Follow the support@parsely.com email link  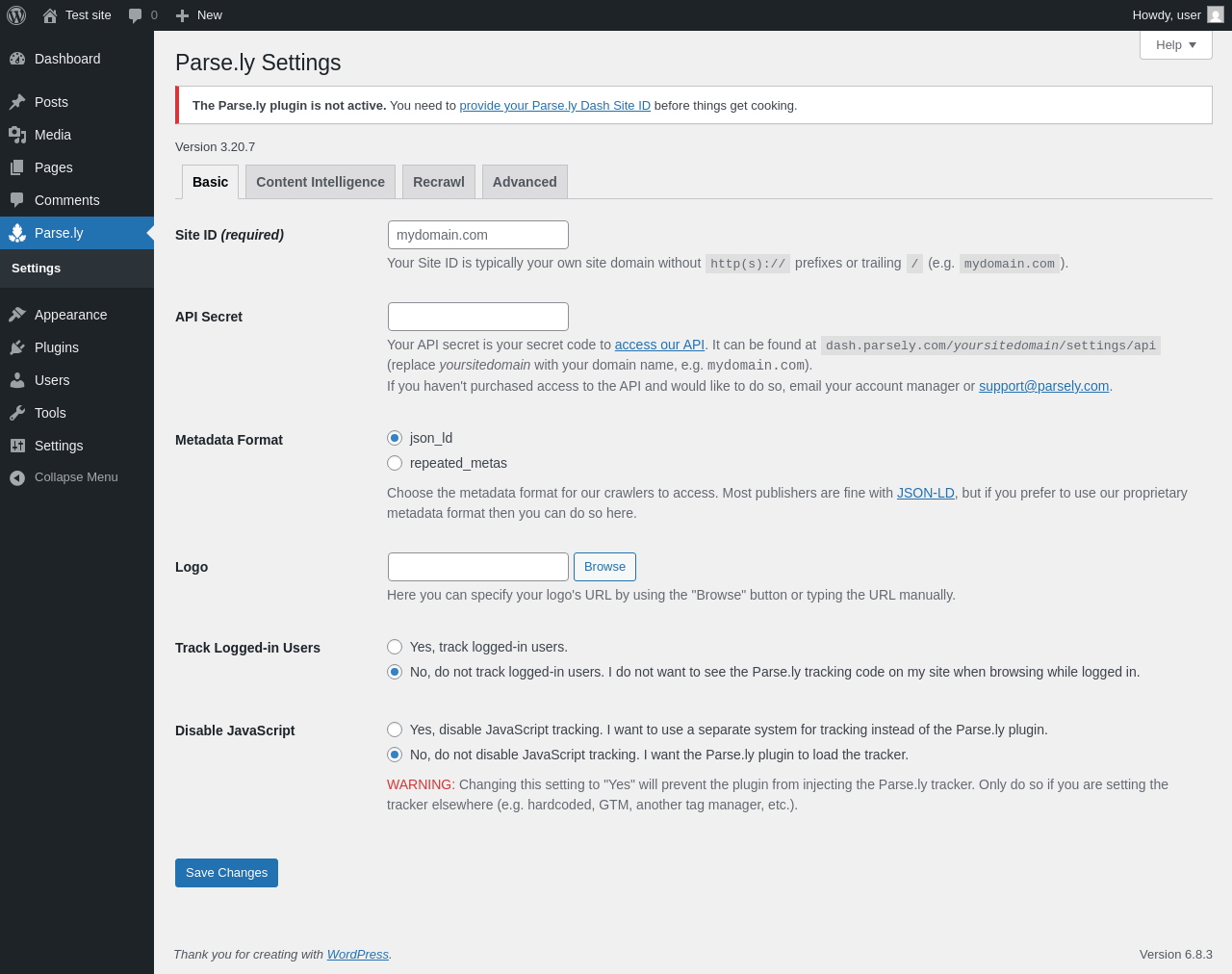point(1043,386)
